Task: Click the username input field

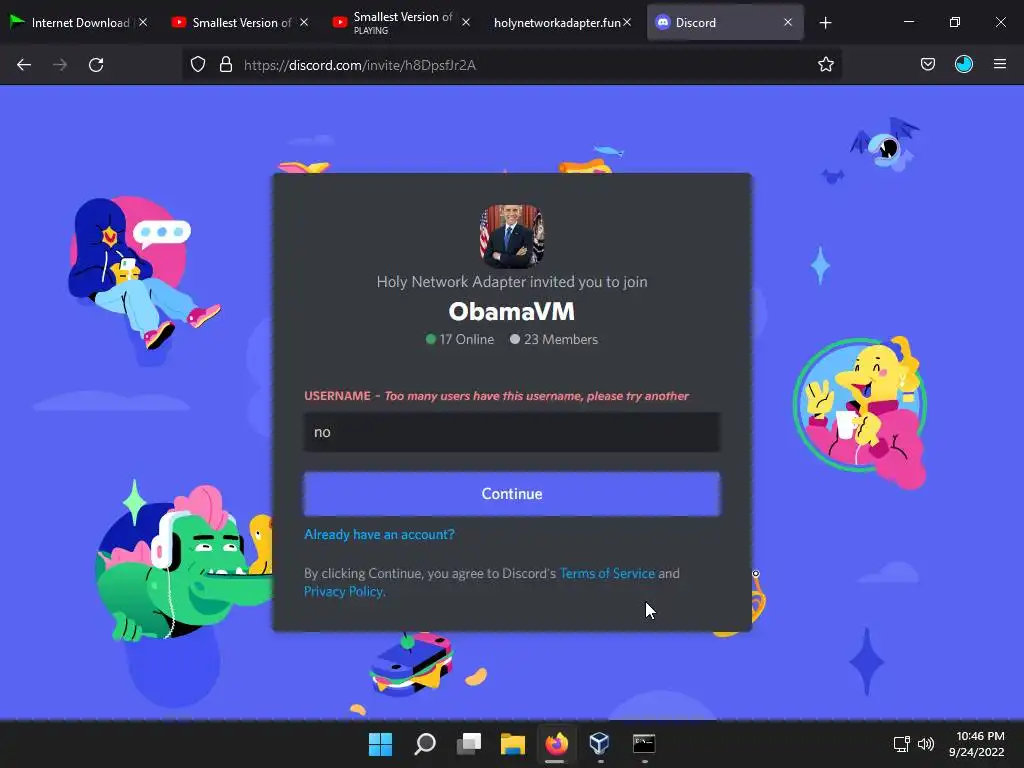Action: pos(512,432)
